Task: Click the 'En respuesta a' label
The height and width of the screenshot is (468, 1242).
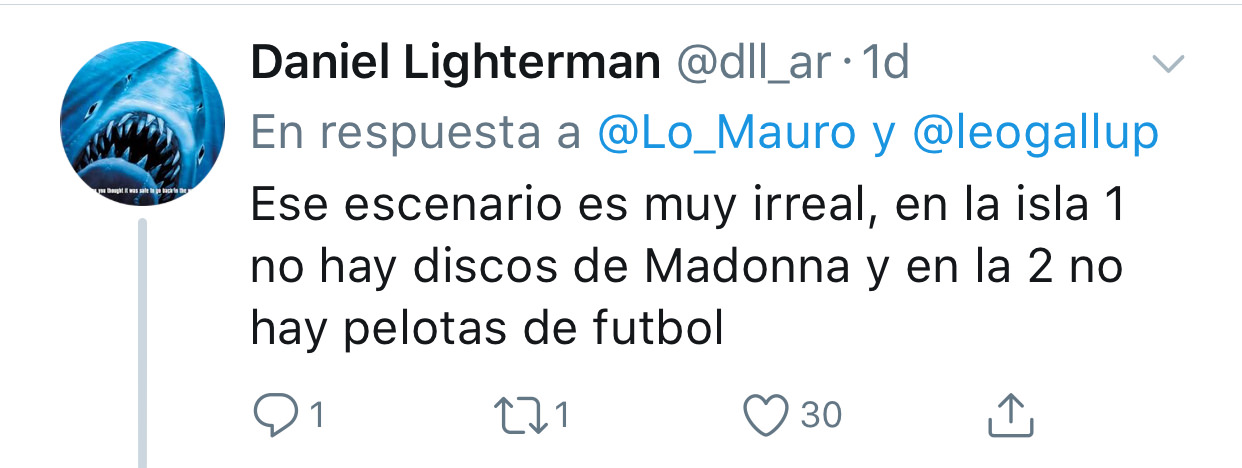Action: coord(416,132)
